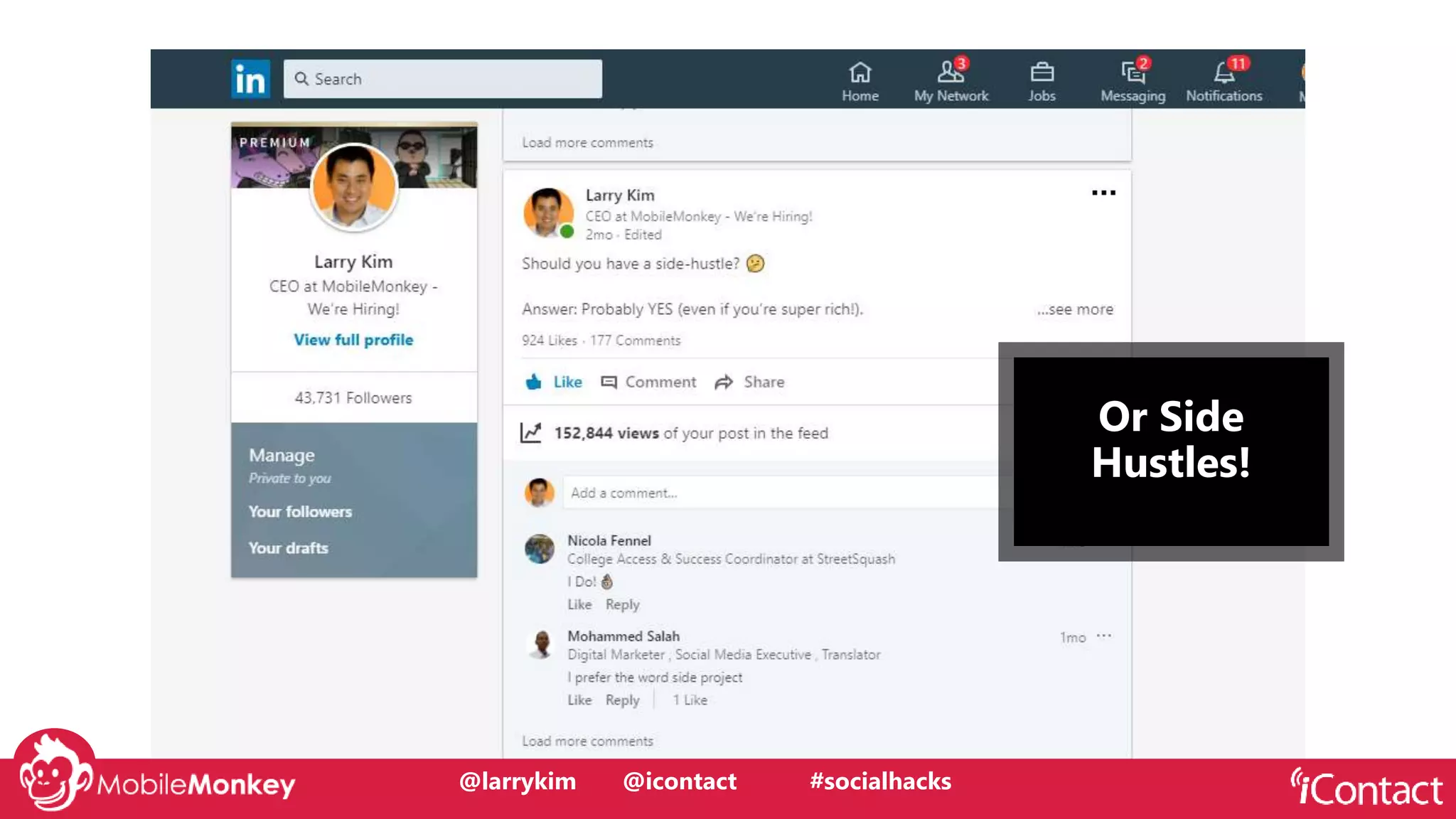Click 152,844 views text

(606, 433)
